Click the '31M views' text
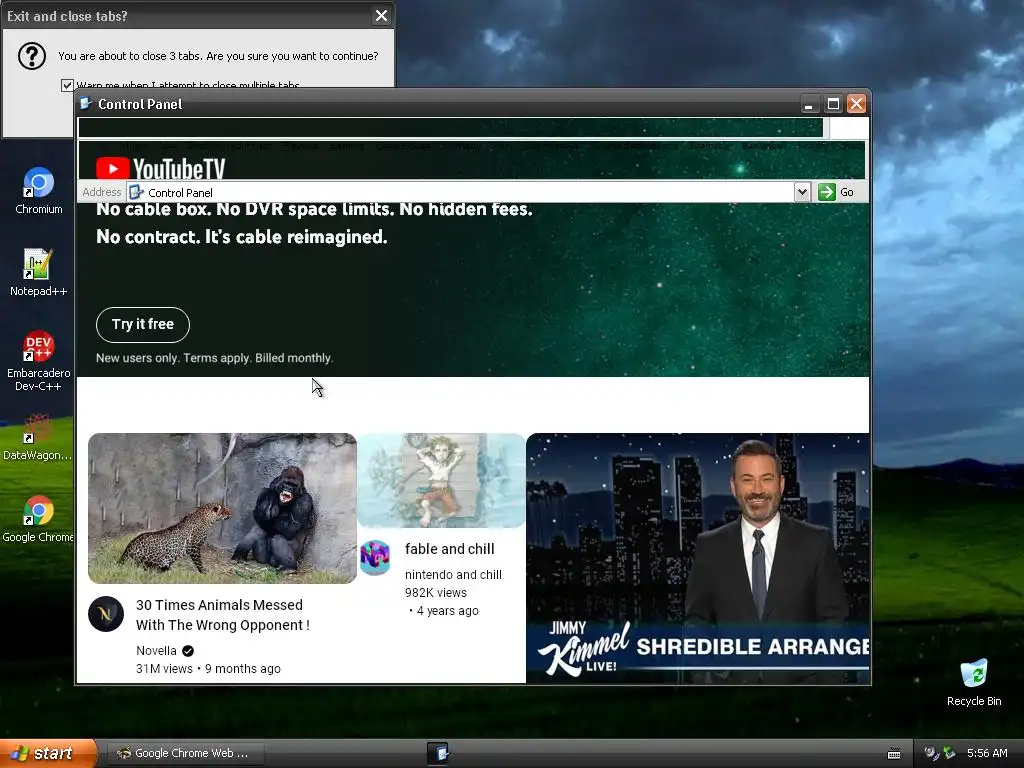 [x=164, y=669]
